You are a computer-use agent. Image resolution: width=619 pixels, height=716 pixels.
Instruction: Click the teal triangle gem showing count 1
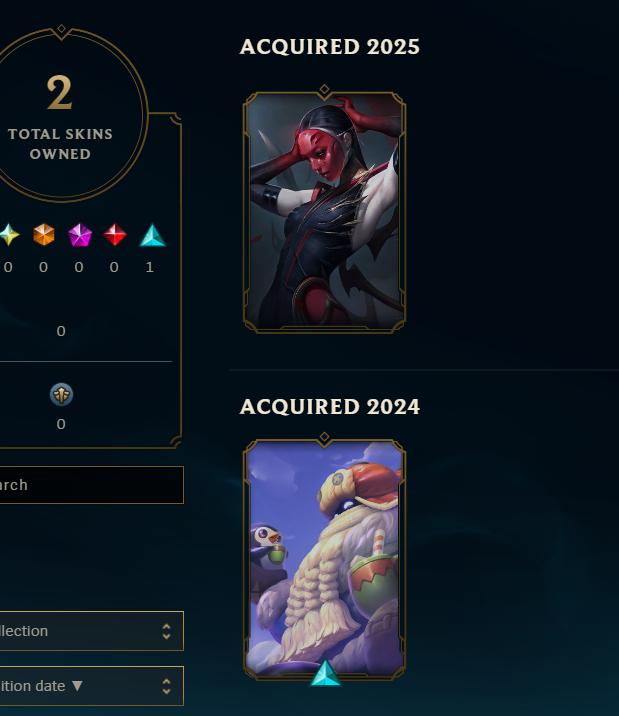tap(152, 235)
